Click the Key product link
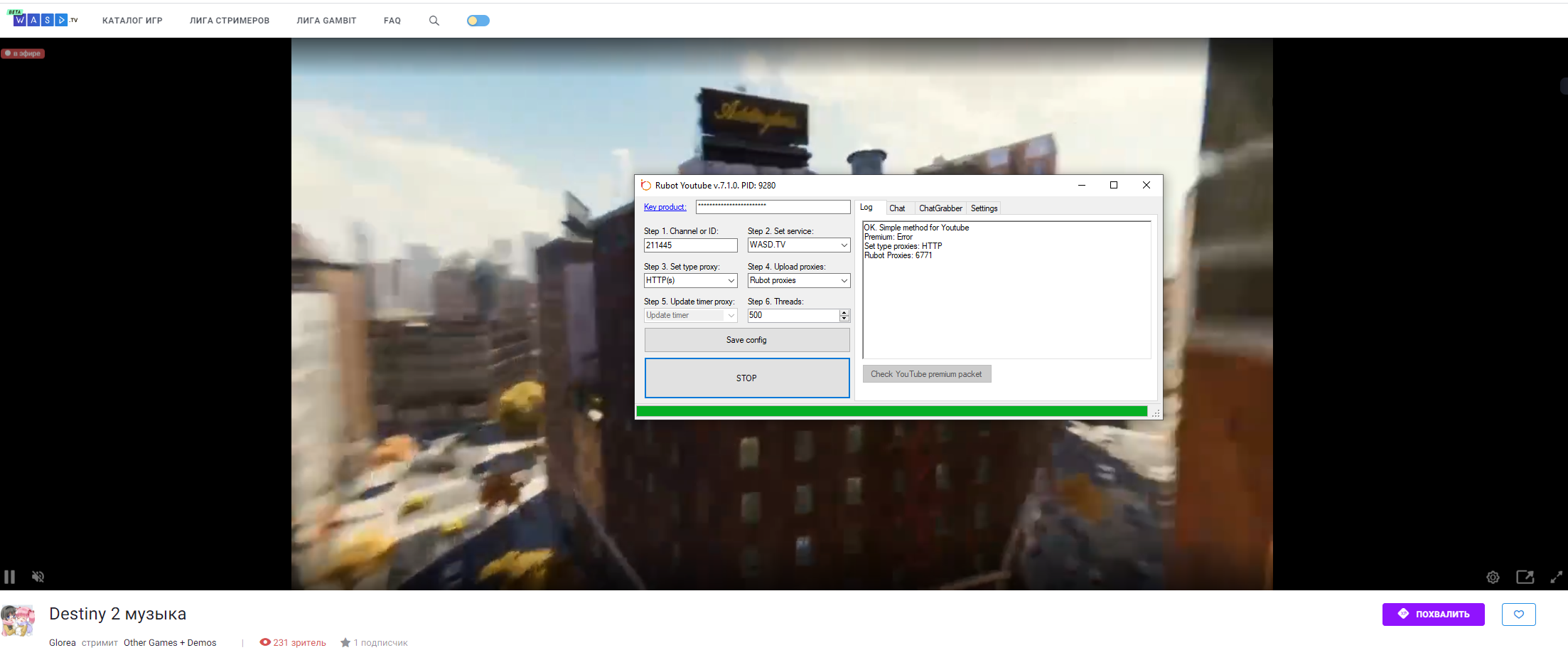The image size is (1568, 665). (x=665, y=207)
